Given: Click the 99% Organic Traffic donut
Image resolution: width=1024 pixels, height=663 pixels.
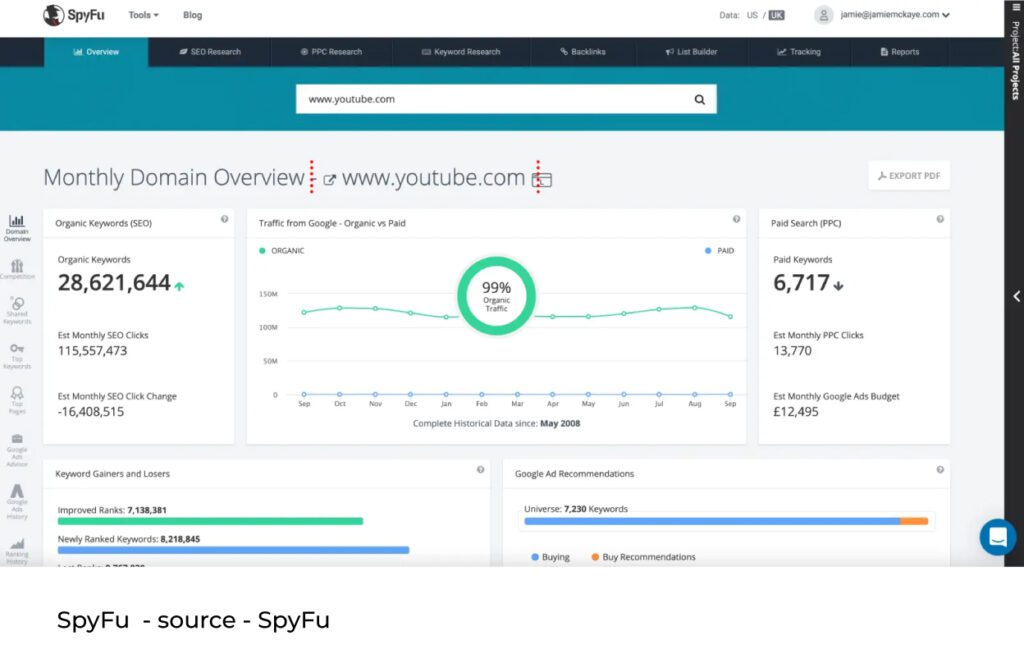Looking at the screenshot, I should click(496, 296).
